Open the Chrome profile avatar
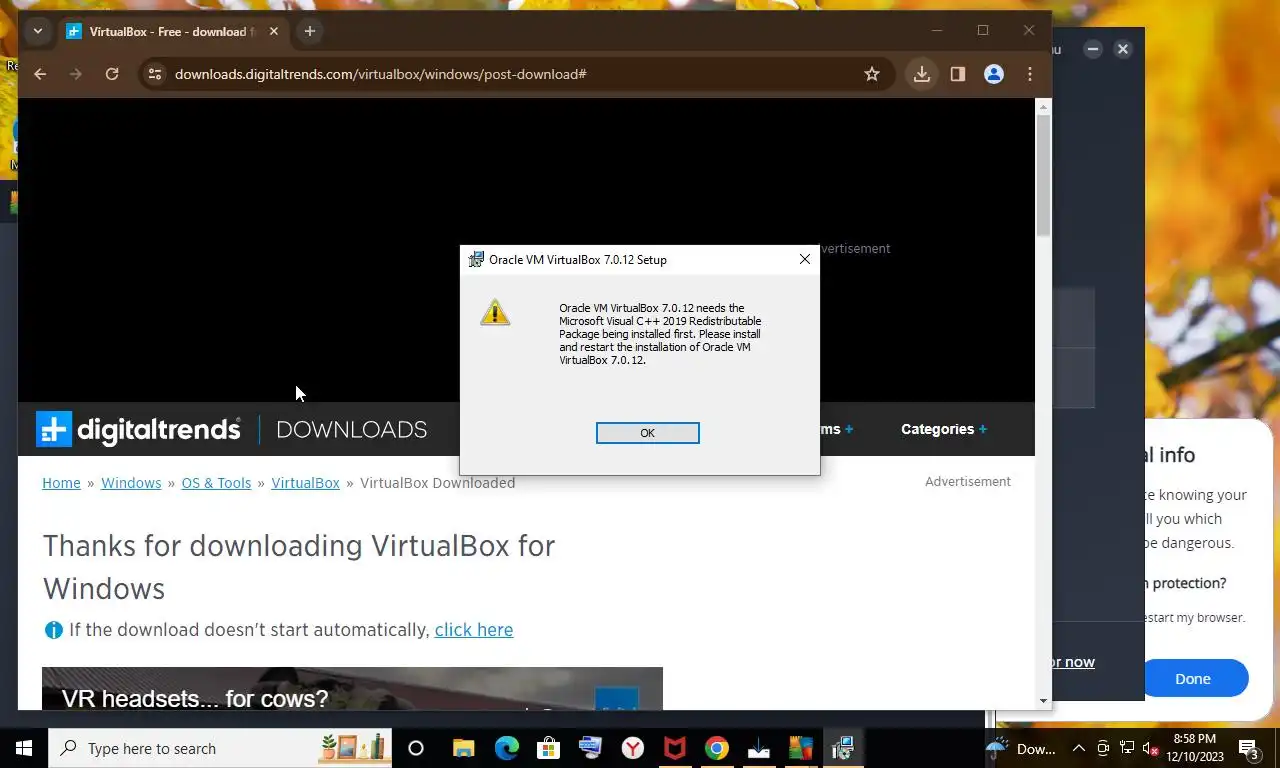This screenshot has width=1280, height=768. tap(994, 74)
